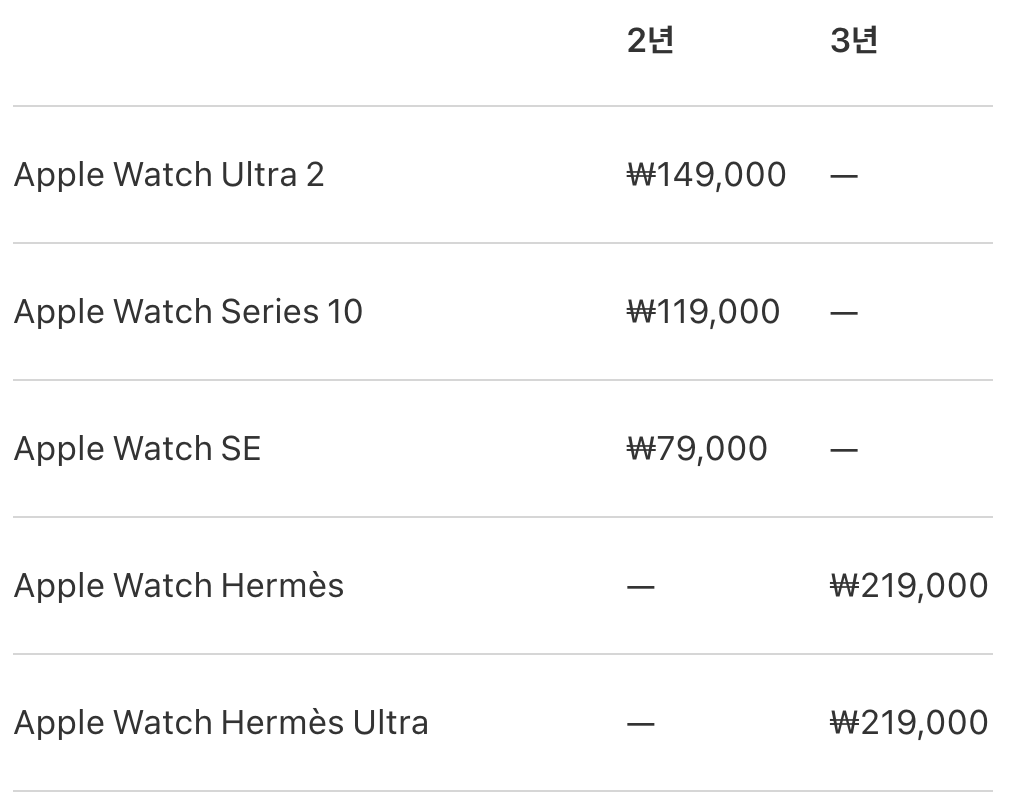
Task: Select the Apple Watch Hermès row label
Action: tap(179, 586)
